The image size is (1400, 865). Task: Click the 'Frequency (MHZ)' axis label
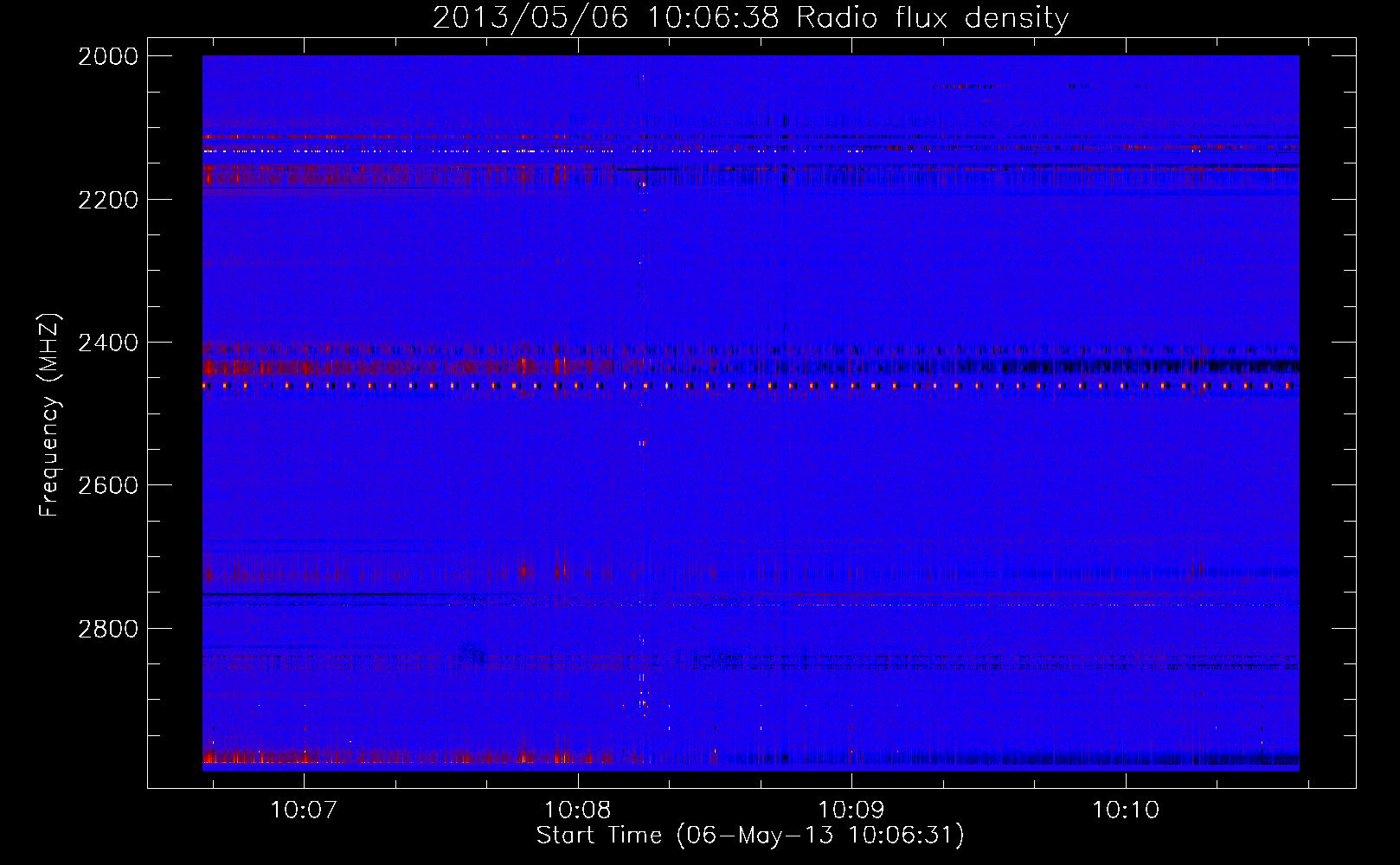(x=50, y=414)
